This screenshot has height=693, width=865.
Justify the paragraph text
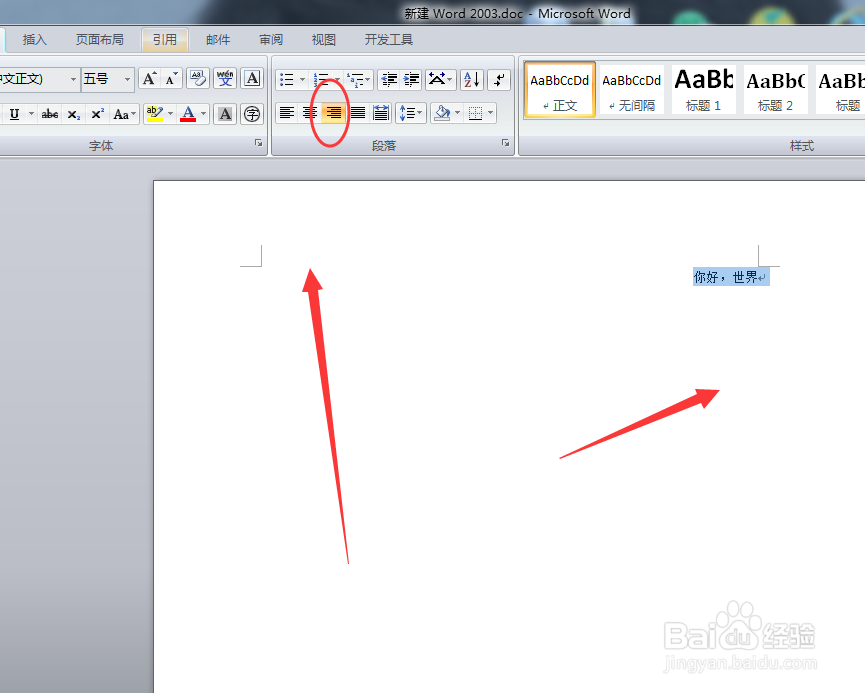tap(357, 113)
